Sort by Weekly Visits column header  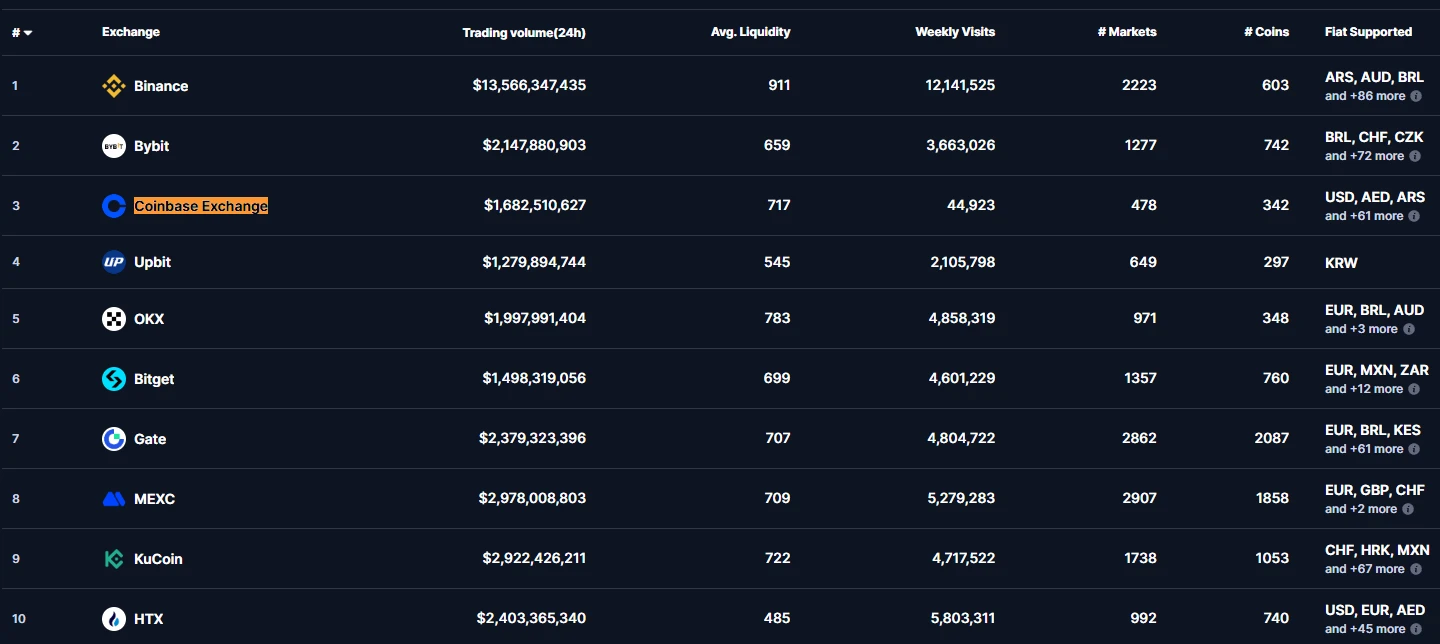click(x=955, y=32)
